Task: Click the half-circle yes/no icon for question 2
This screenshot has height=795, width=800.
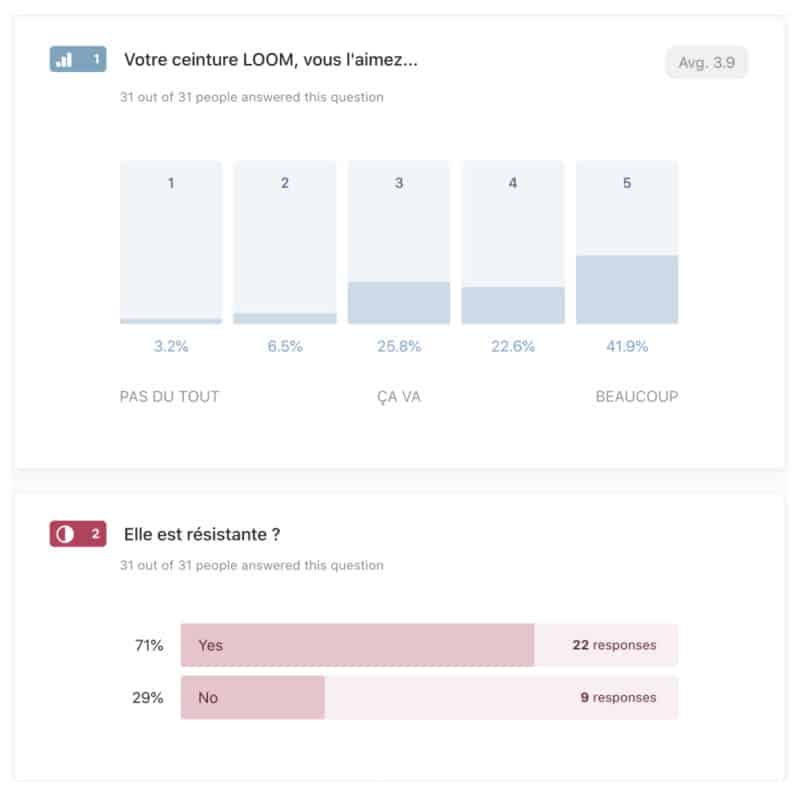Action: click(66, 534)
